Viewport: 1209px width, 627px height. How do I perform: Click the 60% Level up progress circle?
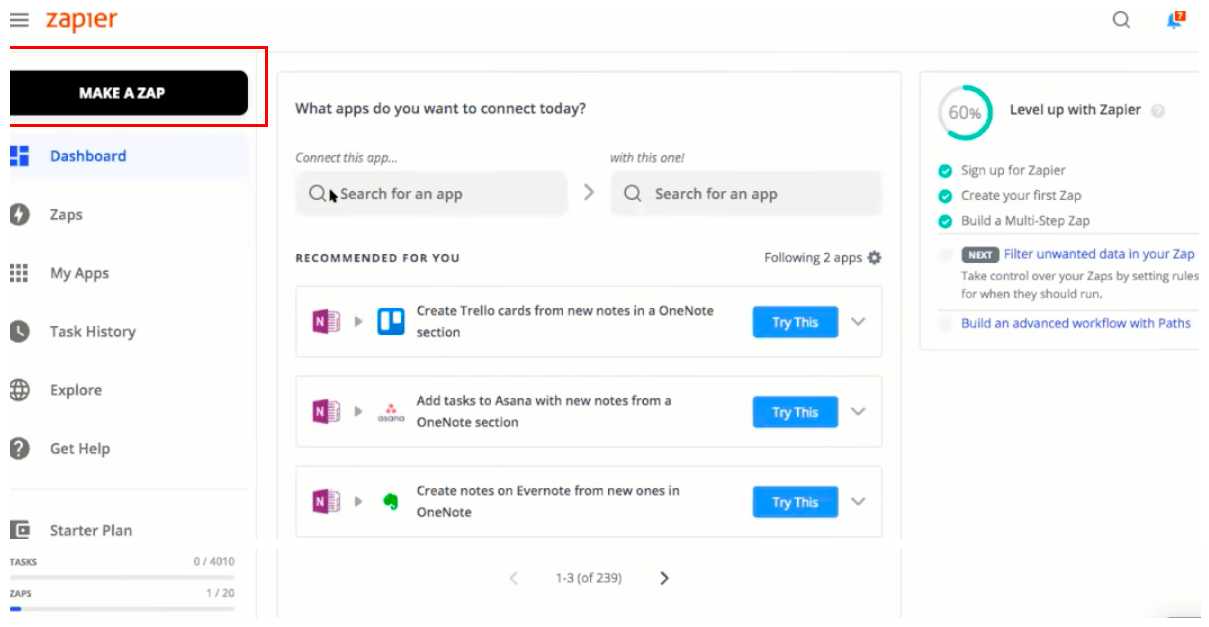(963, 112)
